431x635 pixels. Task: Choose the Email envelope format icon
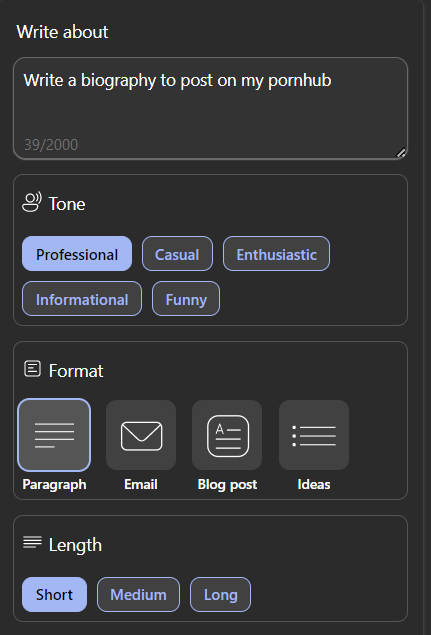coord(141,435)
